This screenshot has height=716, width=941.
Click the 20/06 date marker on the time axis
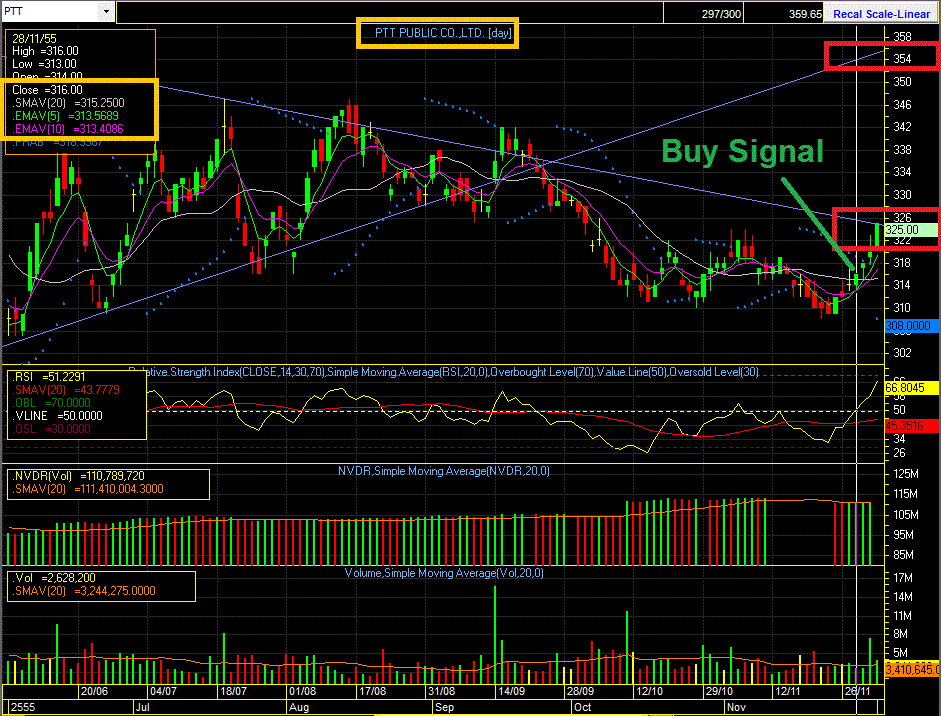pos(94,691)
